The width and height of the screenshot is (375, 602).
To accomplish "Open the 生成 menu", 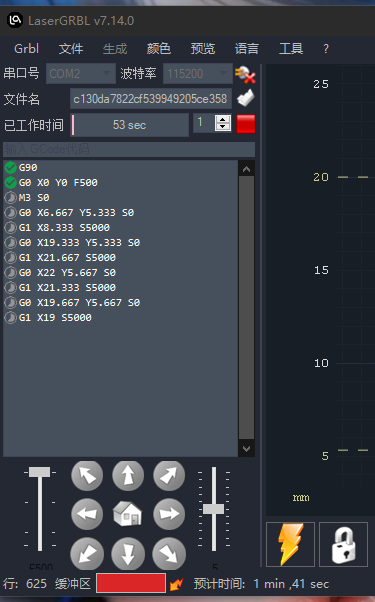I will pos(115,49).
